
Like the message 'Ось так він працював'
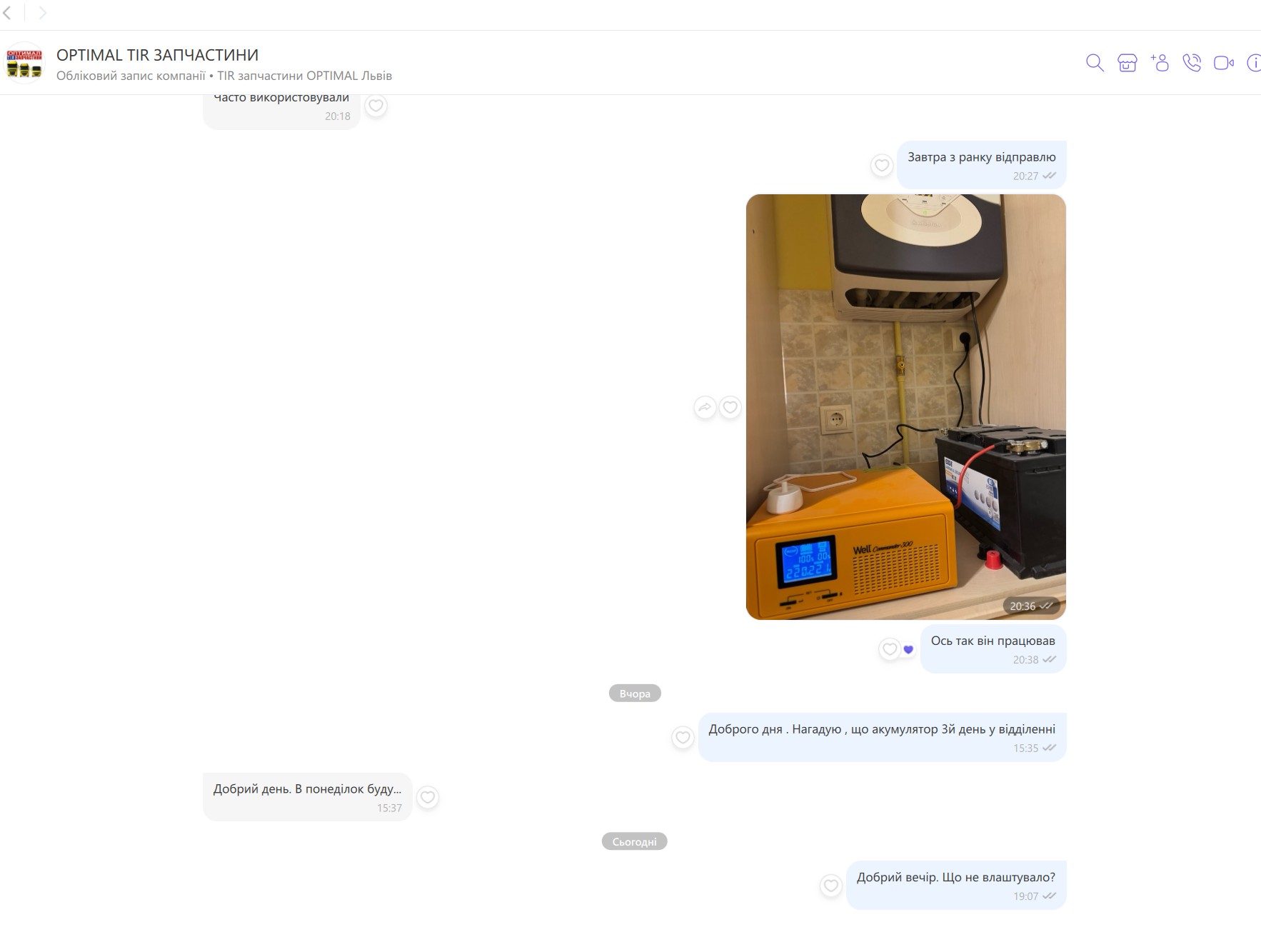890,649
